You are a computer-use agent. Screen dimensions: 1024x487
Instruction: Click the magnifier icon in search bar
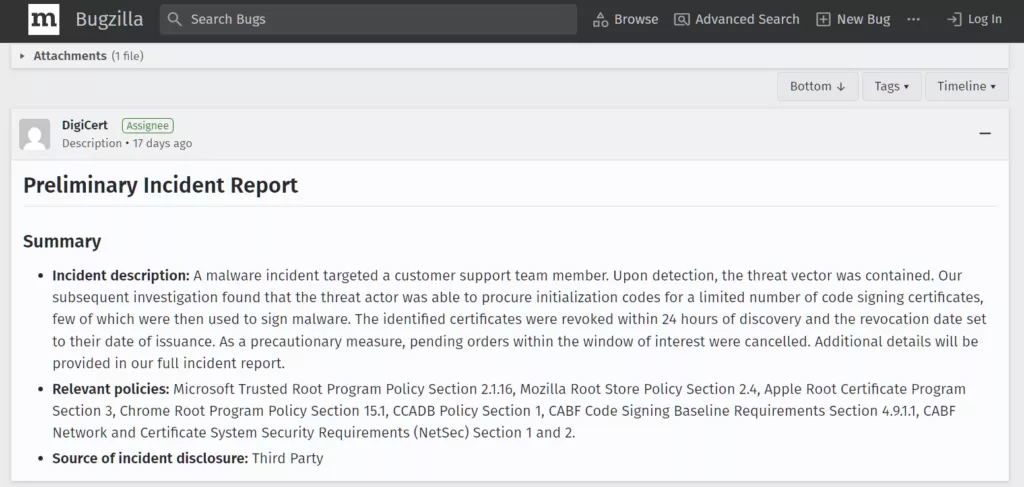[174, 20]
